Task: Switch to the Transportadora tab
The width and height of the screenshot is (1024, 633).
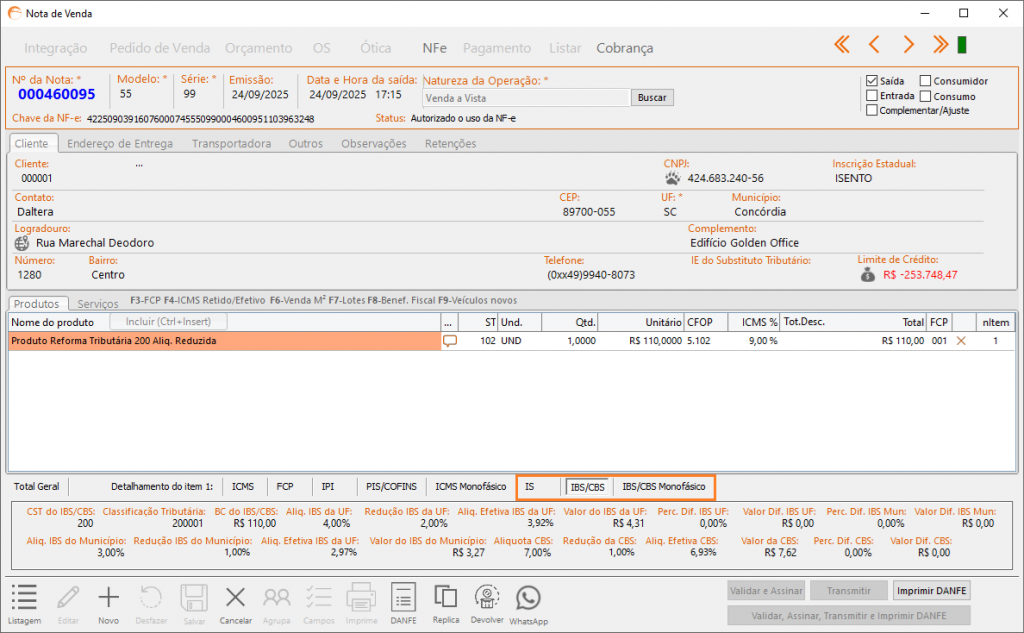Action: pos(231,144)
